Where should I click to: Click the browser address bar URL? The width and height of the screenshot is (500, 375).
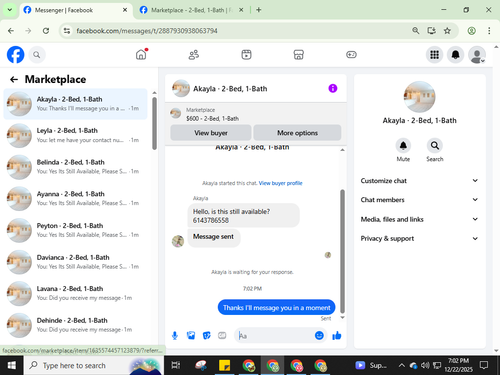147,31
